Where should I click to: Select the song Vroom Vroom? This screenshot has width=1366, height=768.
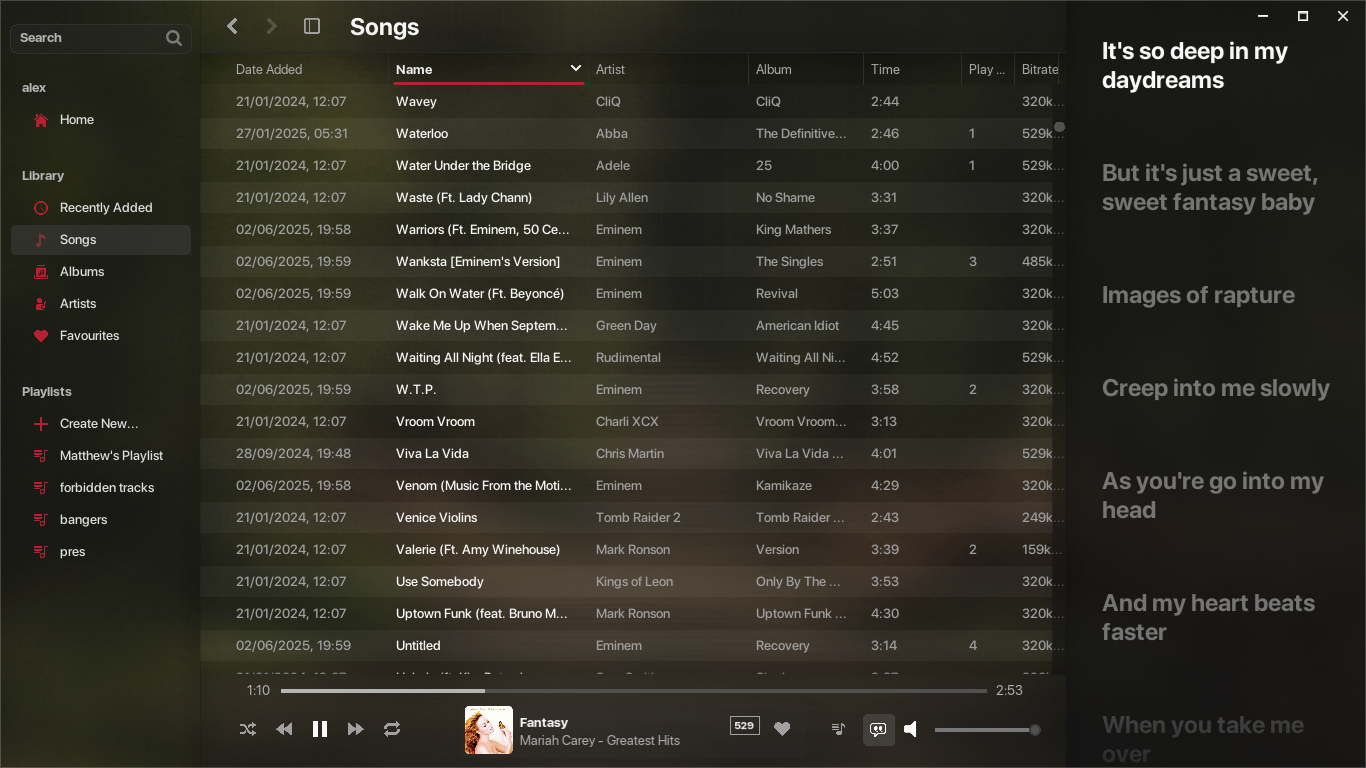(435, 422)
